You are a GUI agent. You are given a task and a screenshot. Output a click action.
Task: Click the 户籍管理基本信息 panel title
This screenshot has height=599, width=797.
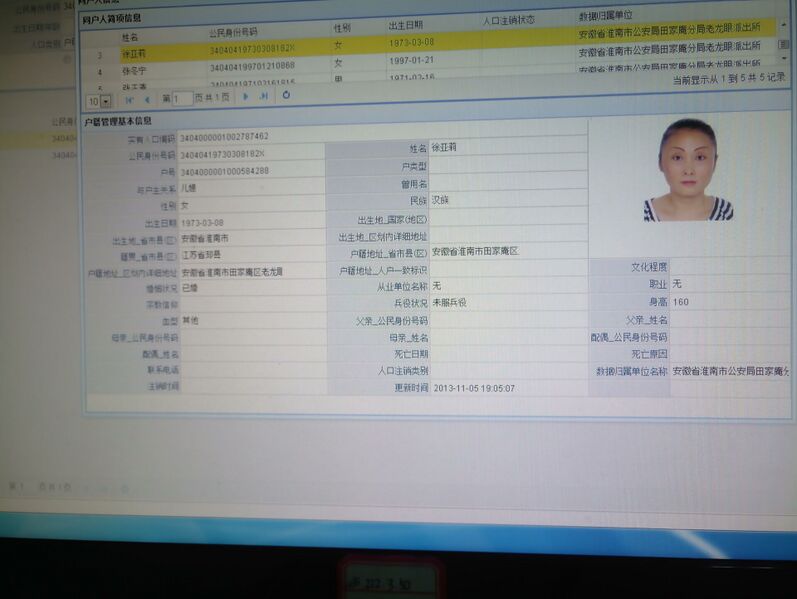118,121
